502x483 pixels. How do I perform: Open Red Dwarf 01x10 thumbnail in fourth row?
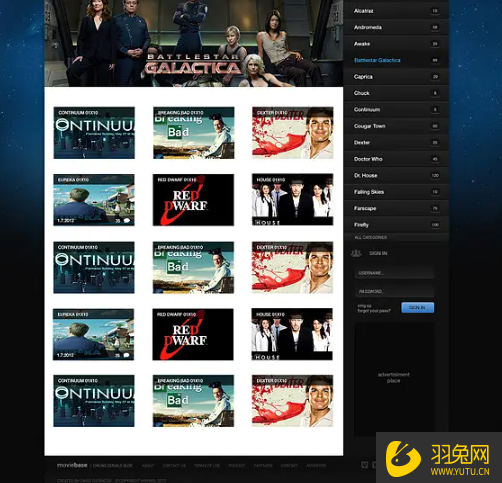193,334
